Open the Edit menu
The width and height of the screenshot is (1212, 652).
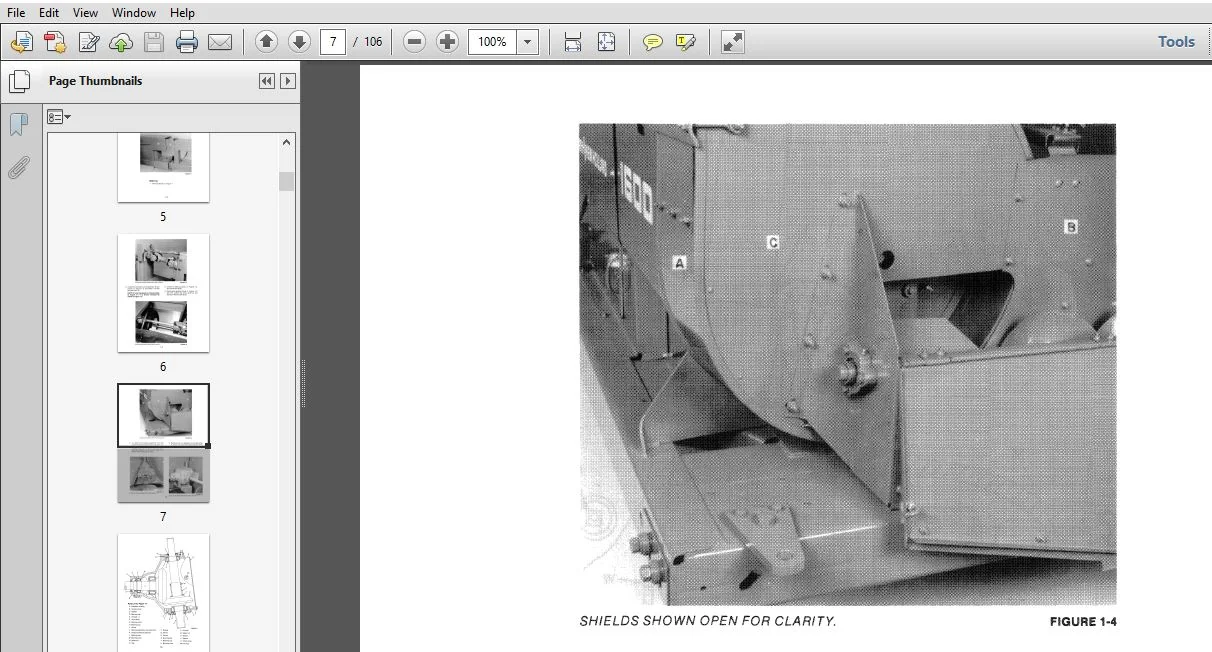pos(49,13)
